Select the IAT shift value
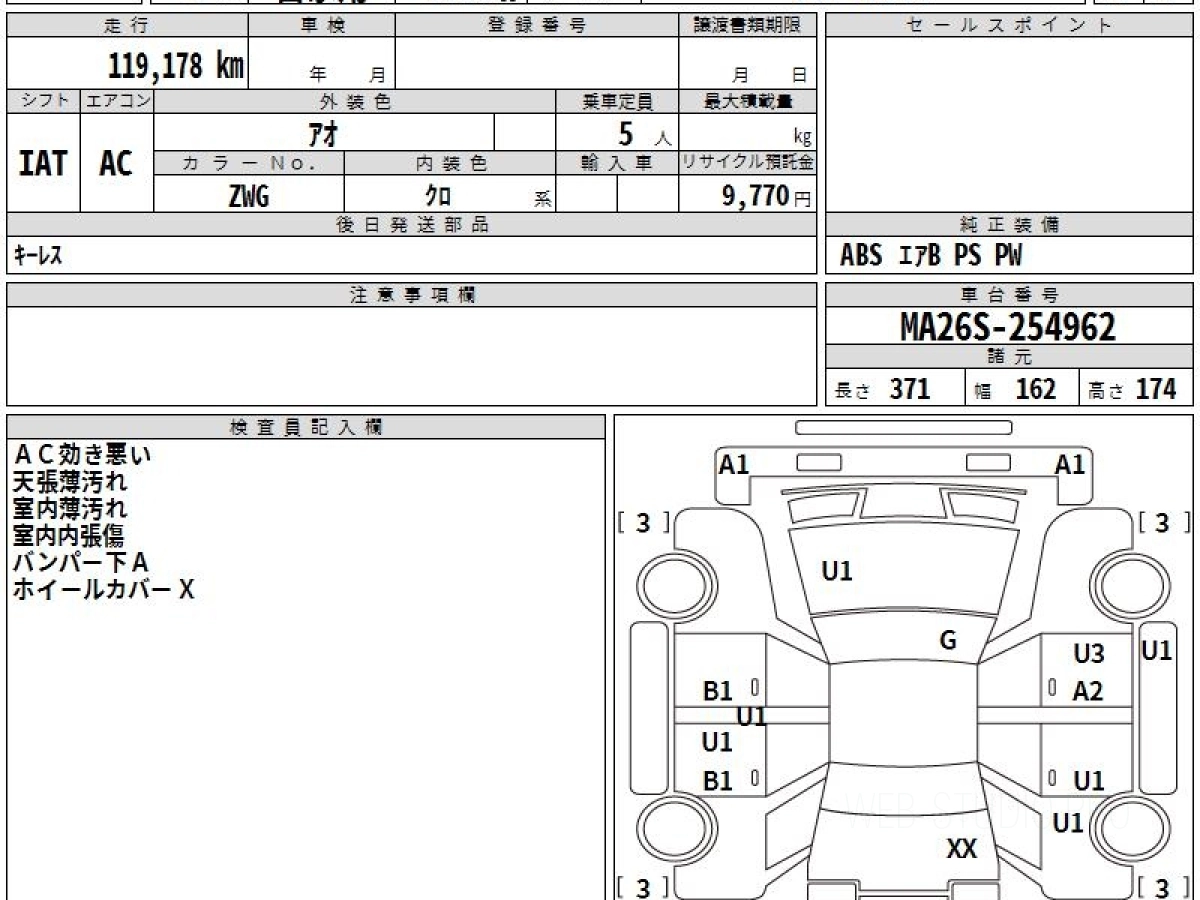The height and width of the screenshot is (900, 1200). (43, 163)
